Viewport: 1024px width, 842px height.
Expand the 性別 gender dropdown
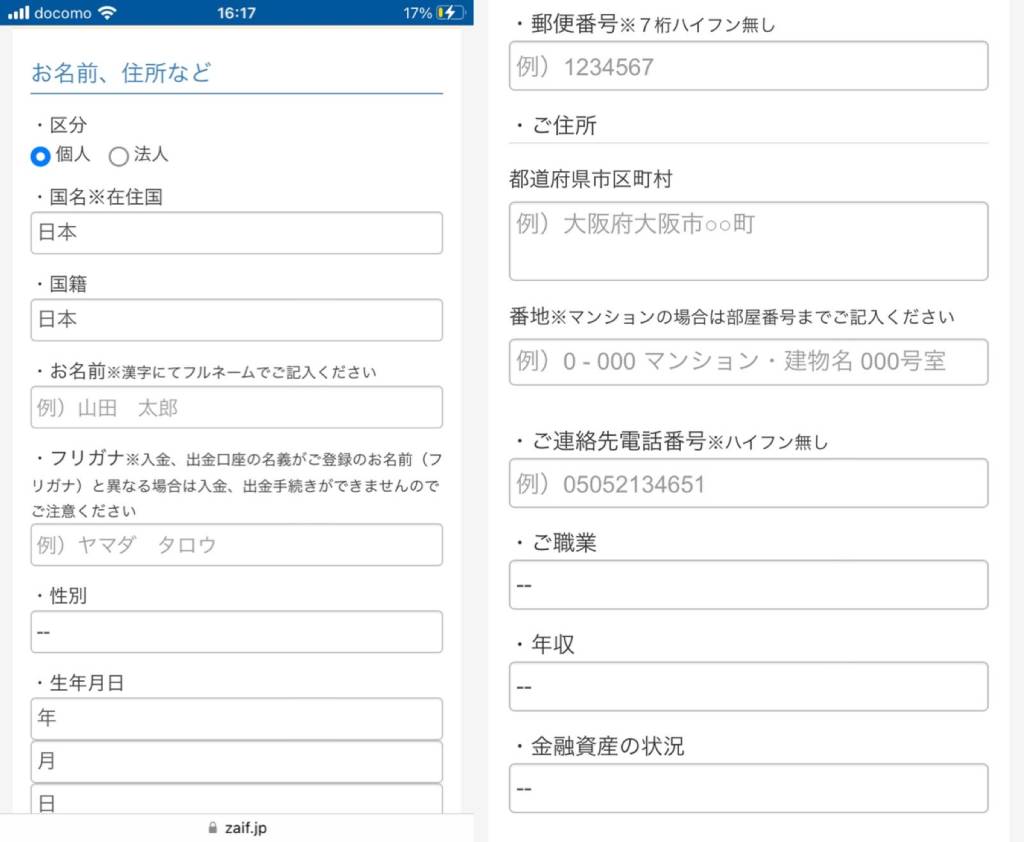(236, 632)
